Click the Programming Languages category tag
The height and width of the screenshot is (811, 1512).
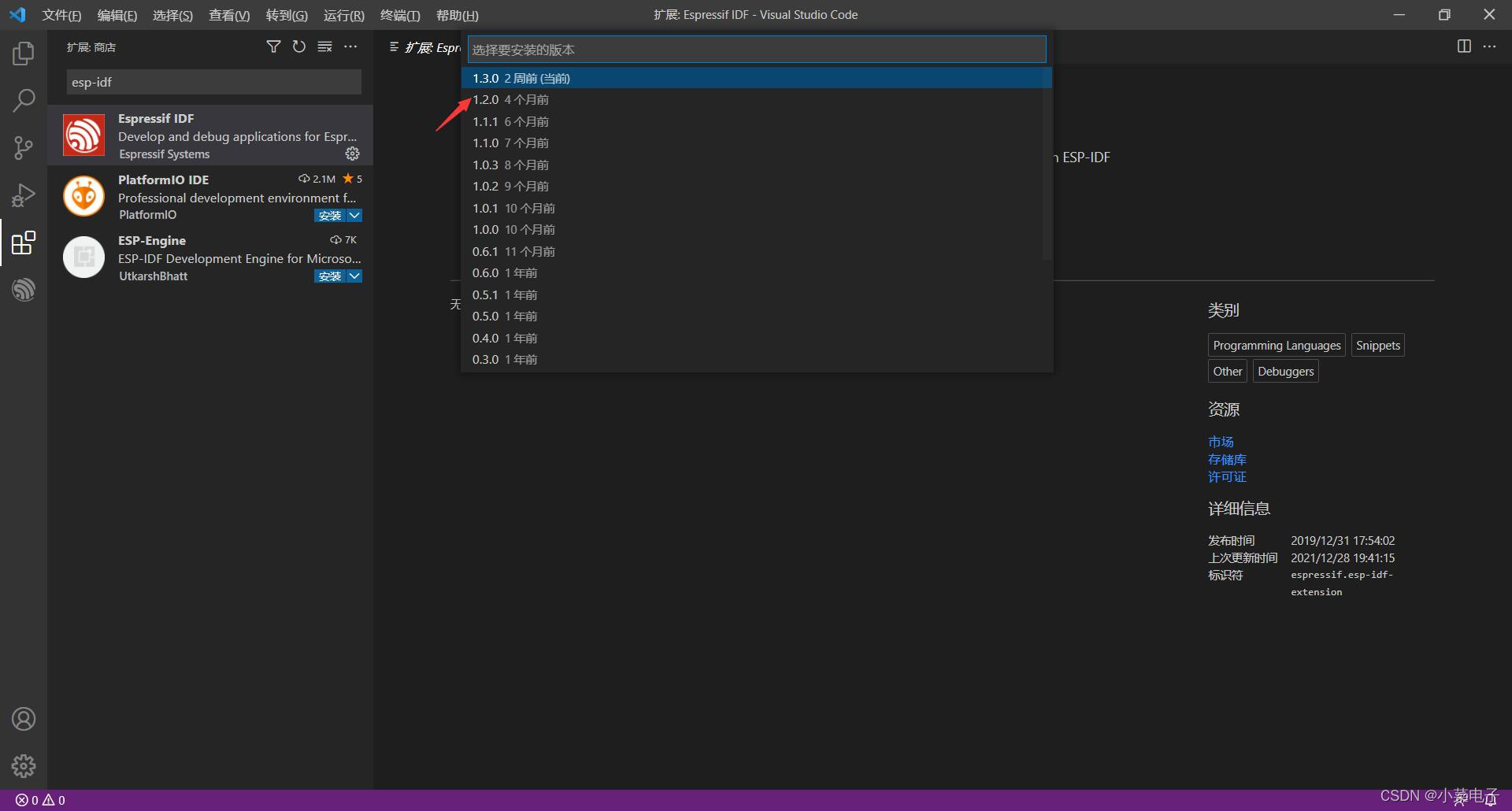click(x=1277, y=345)
